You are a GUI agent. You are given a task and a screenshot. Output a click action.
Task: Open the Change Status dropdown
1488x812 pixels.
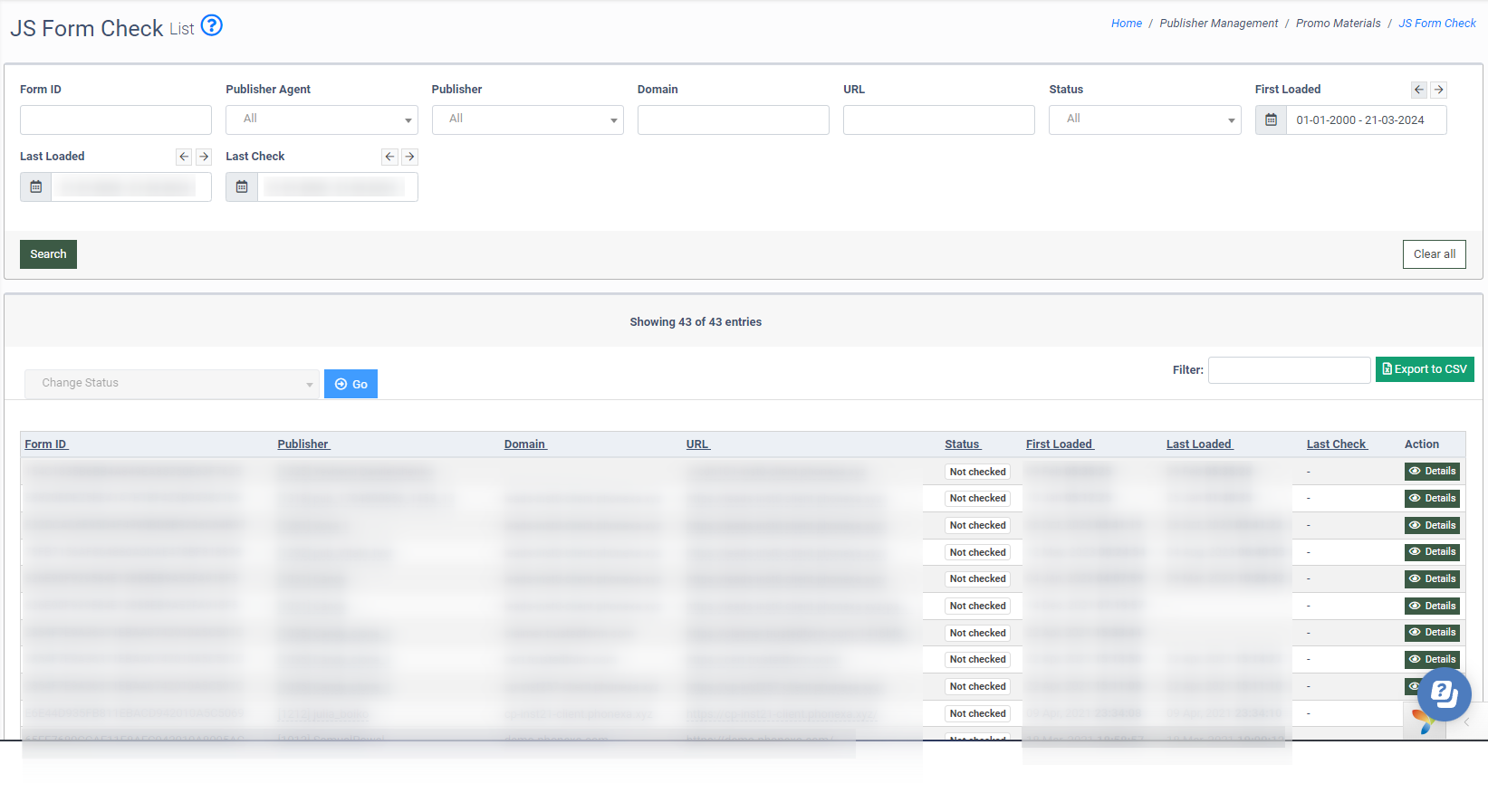pyautogui.click(x=172, y=384)
